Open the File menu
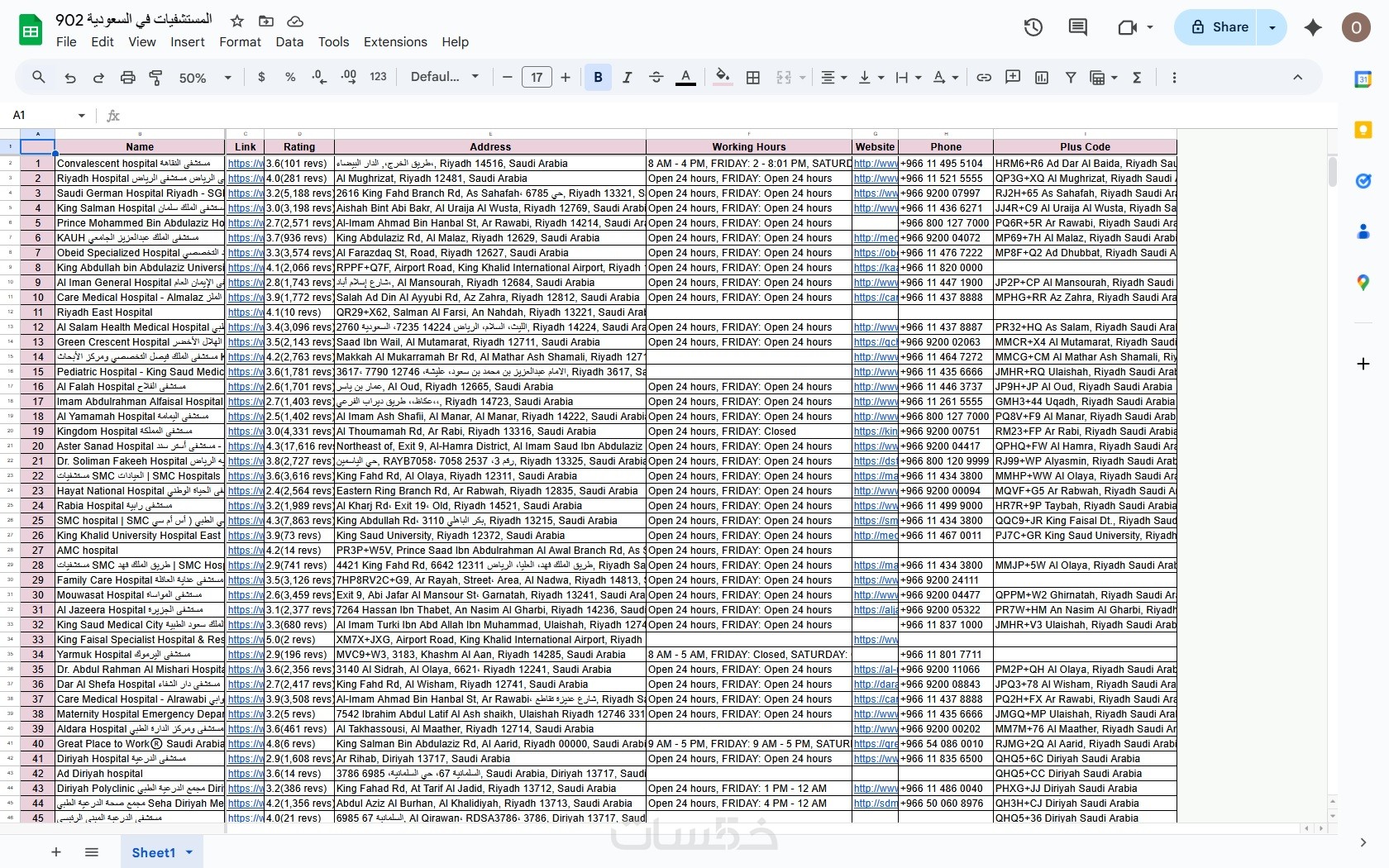 click(66, 42)
